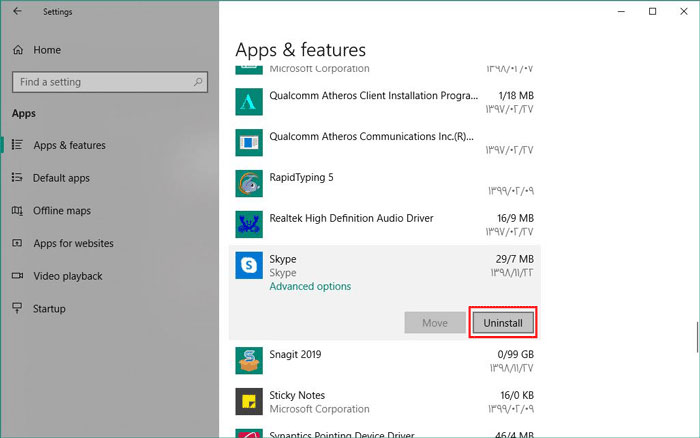Viewport: 700px width, 438px height.
Task: Click the Qualcomm Atheros Client Installation icon
Action: (249, 102)
